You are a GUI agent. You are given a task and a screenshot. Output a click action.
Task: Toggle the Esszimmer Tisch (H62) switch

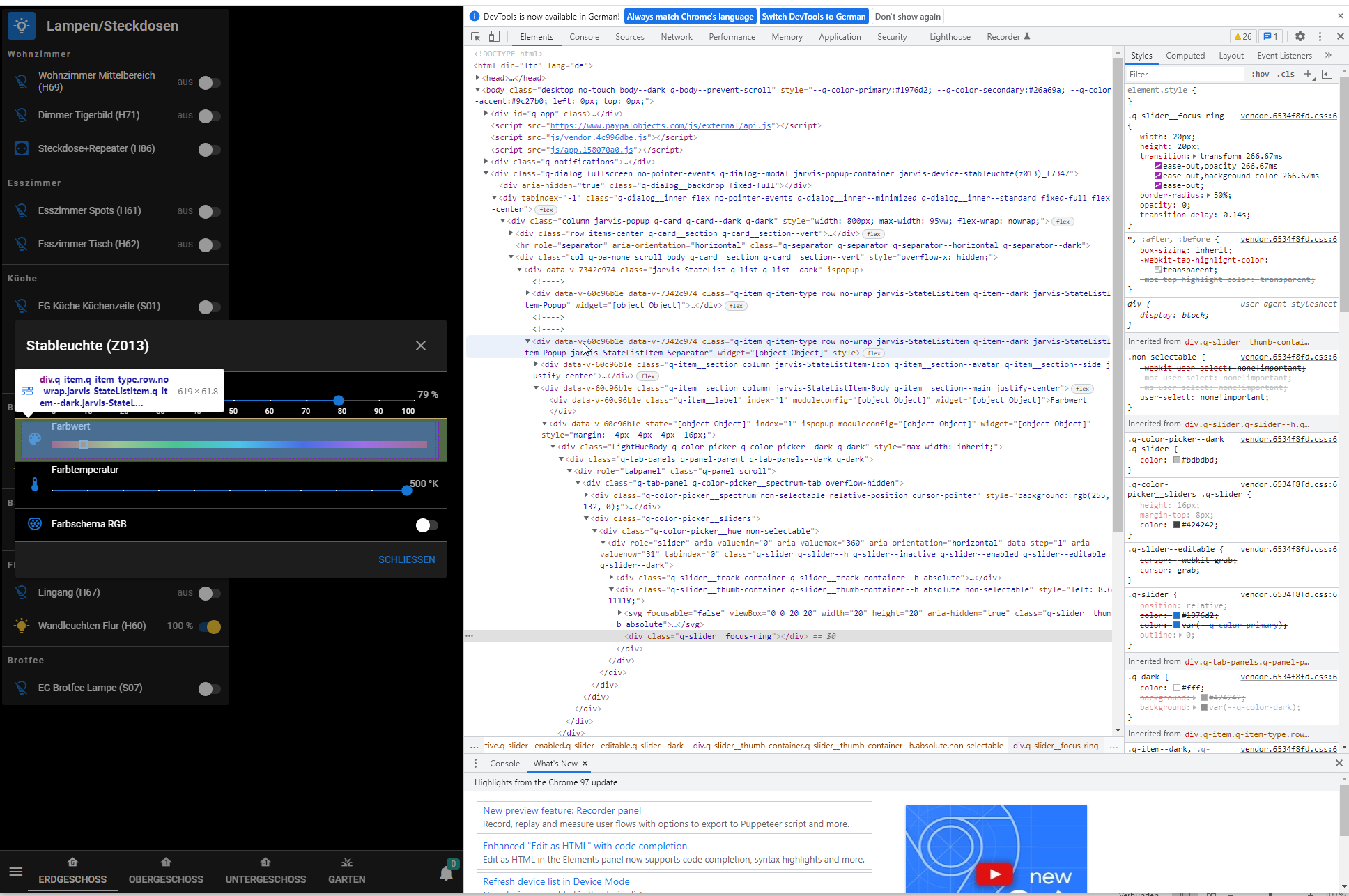(209, 245)
